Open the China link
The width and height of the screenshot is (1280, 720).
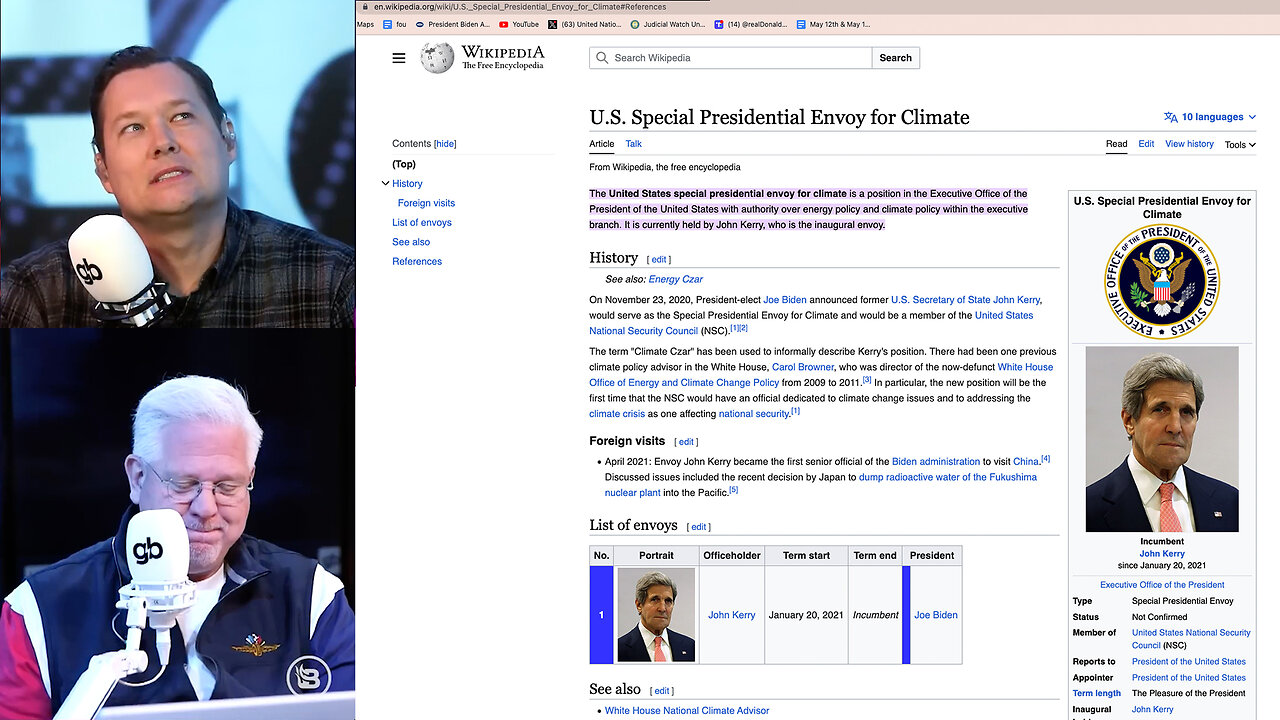coord(1026,461)
